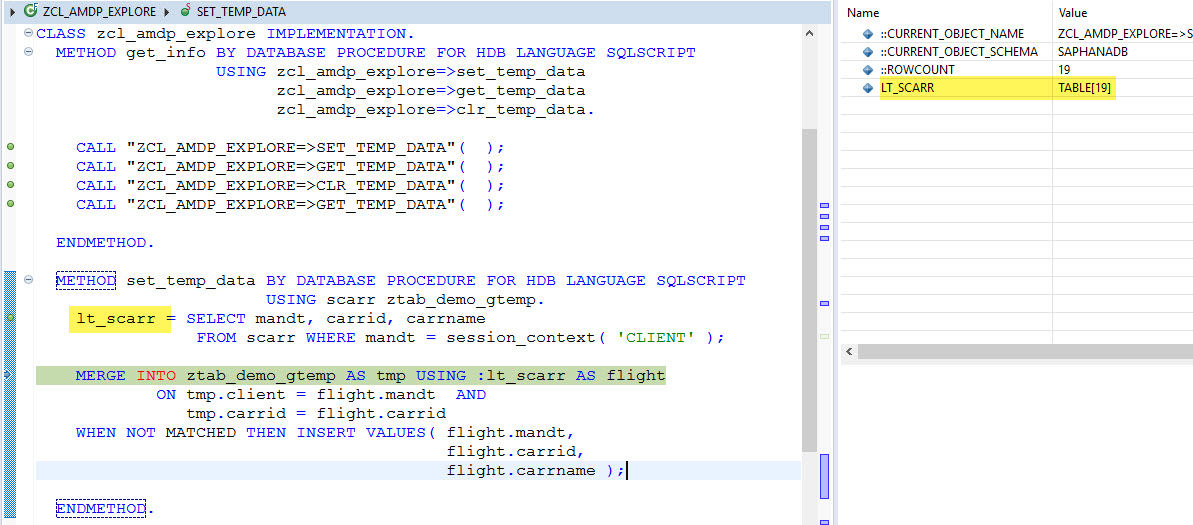Toggle breakpoint on CALL CLR_TEMP_DATA line
Viewport: 1193px width, 525px height.
(x=10, y=186)
